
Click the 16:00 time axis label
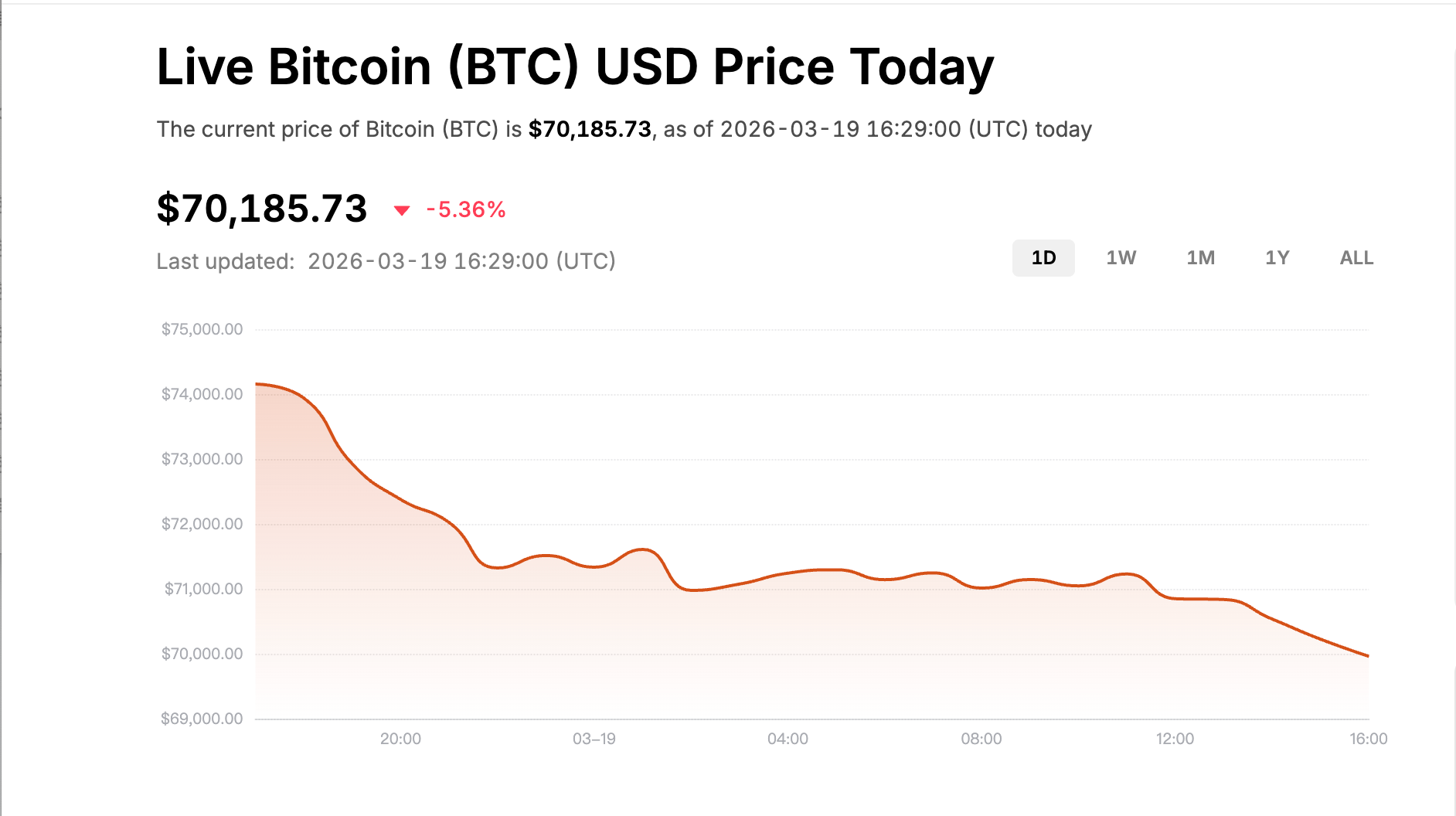(x=1368, y=739)
